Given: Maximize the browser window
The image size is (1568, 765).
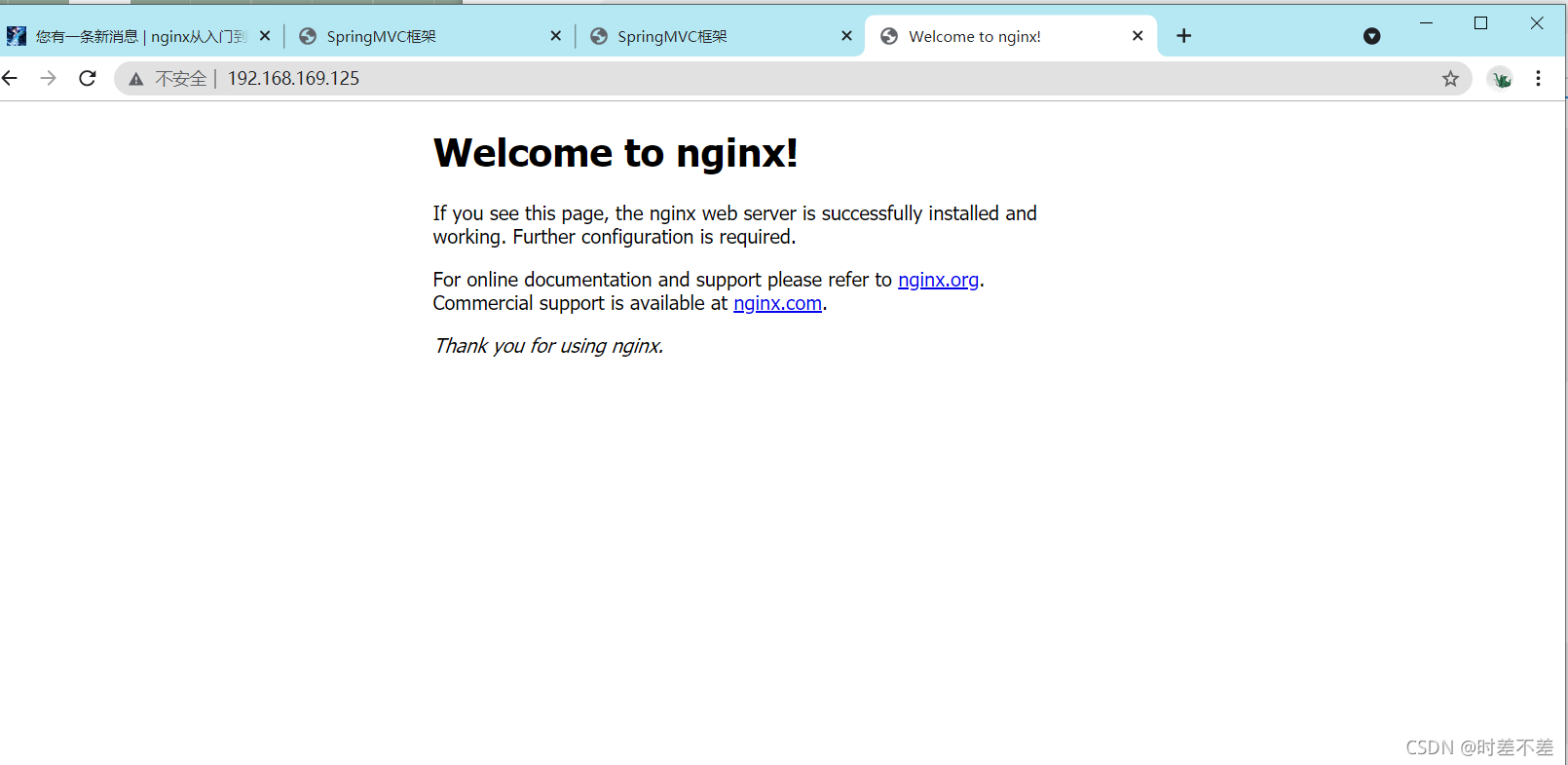Looking at the screenshot, I should click(1480, 22).
